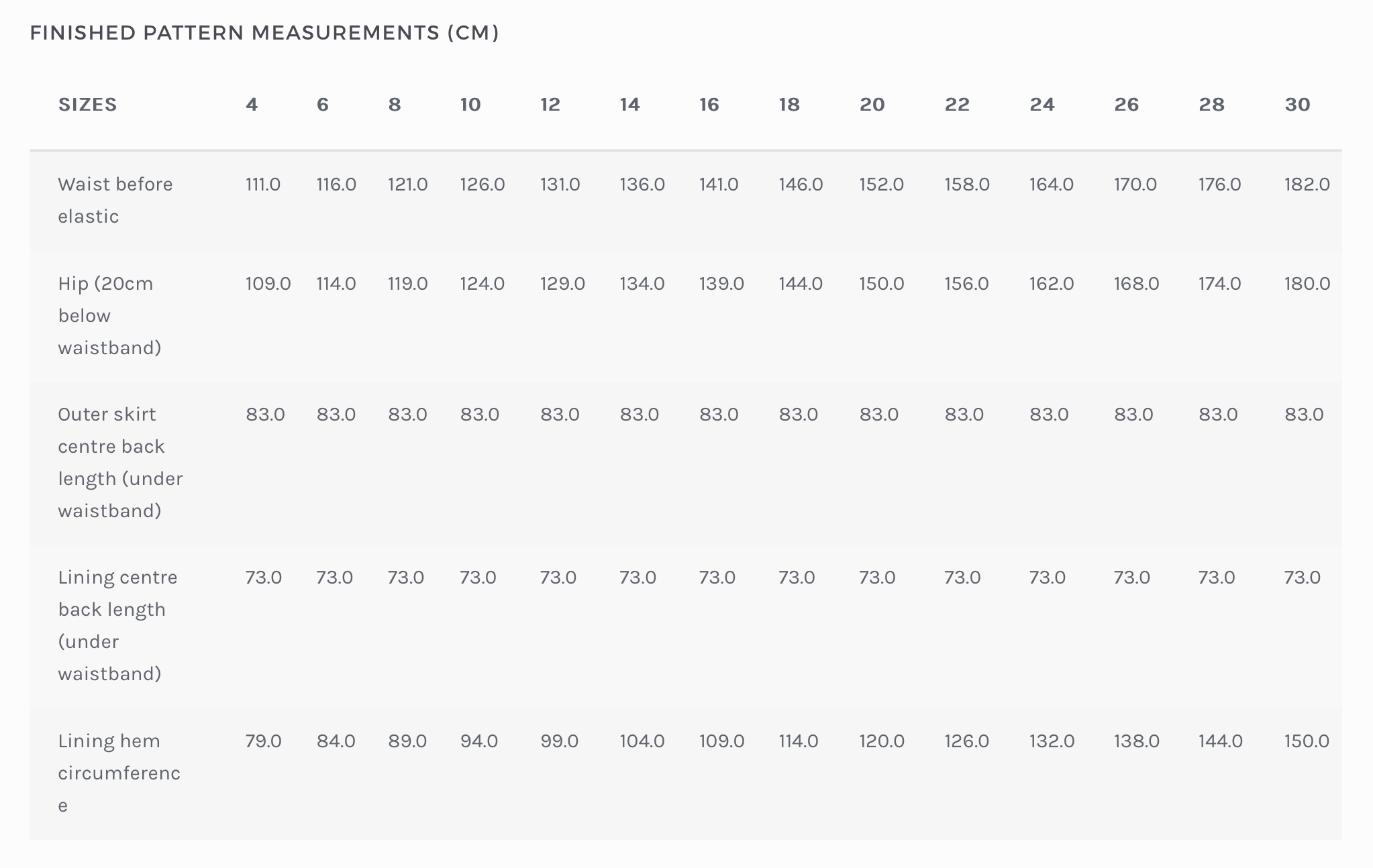Select waist value 146.0 for size 18
Screen dimensions: 1373x868
801,184
